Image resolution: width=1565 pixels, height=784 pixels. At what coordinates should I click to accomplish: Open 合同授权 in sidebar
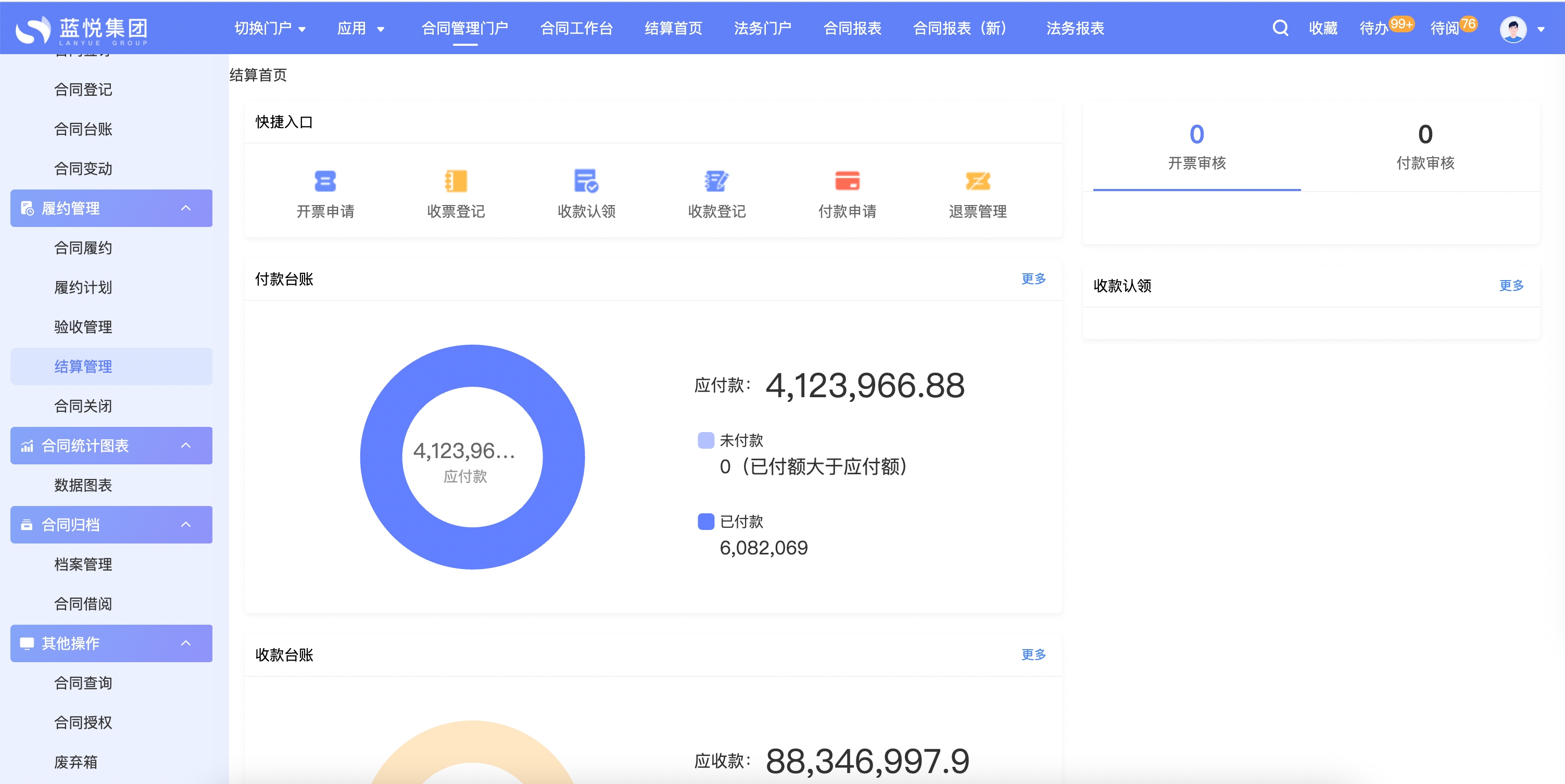pos(83,722)
